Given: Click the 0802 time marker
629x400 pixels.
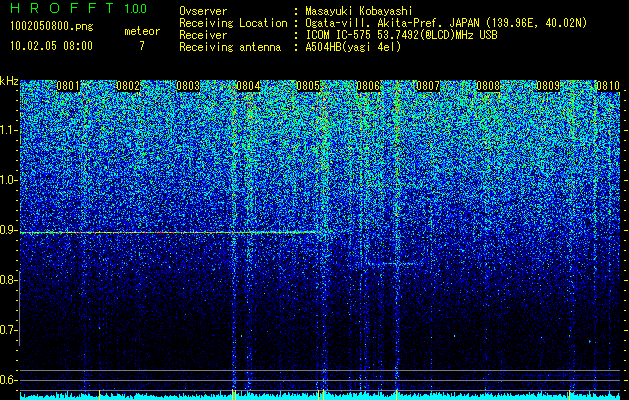Looking at the screenshot, I should point(128,86).
